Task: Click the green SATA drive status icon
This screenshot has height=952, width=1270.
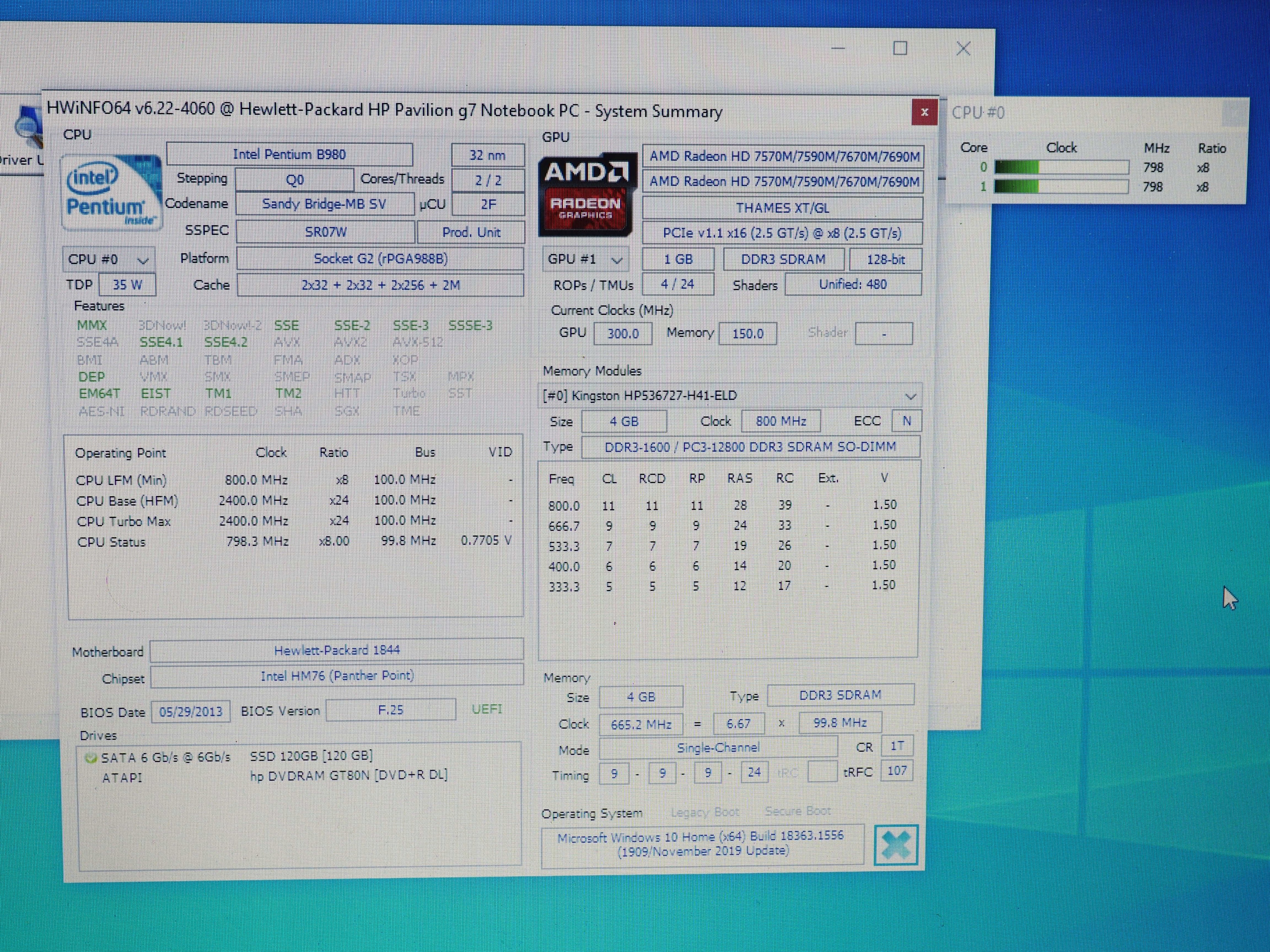Action: [x=90, y=758]
